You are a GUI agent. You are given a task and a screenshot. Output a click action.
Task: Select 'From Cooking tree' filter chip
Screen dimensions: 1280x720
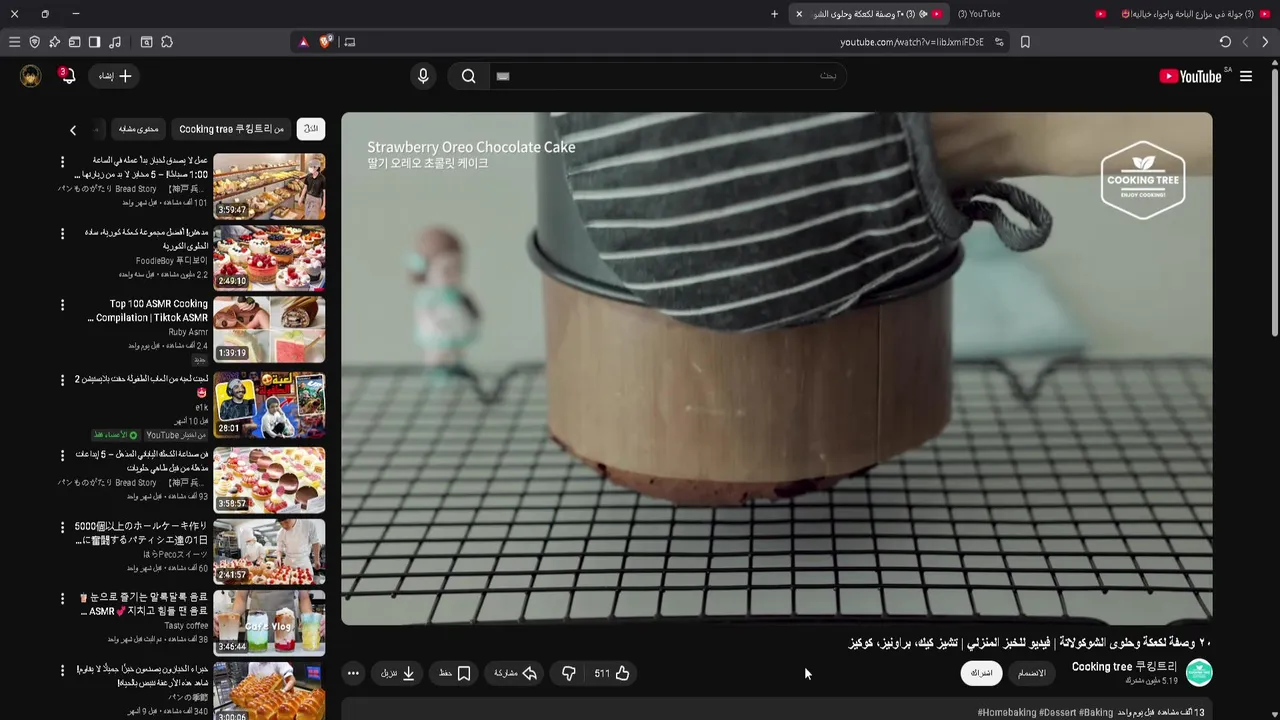click(x=231, y=129)
